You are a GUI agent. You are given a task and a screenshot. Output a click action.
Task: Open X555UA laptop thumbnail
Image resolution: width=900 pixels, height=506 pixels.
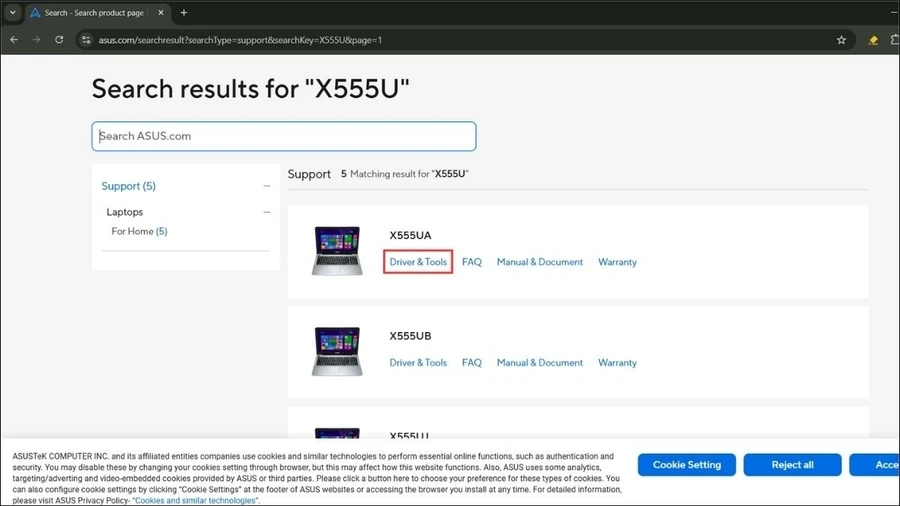(x=337, y=251)
